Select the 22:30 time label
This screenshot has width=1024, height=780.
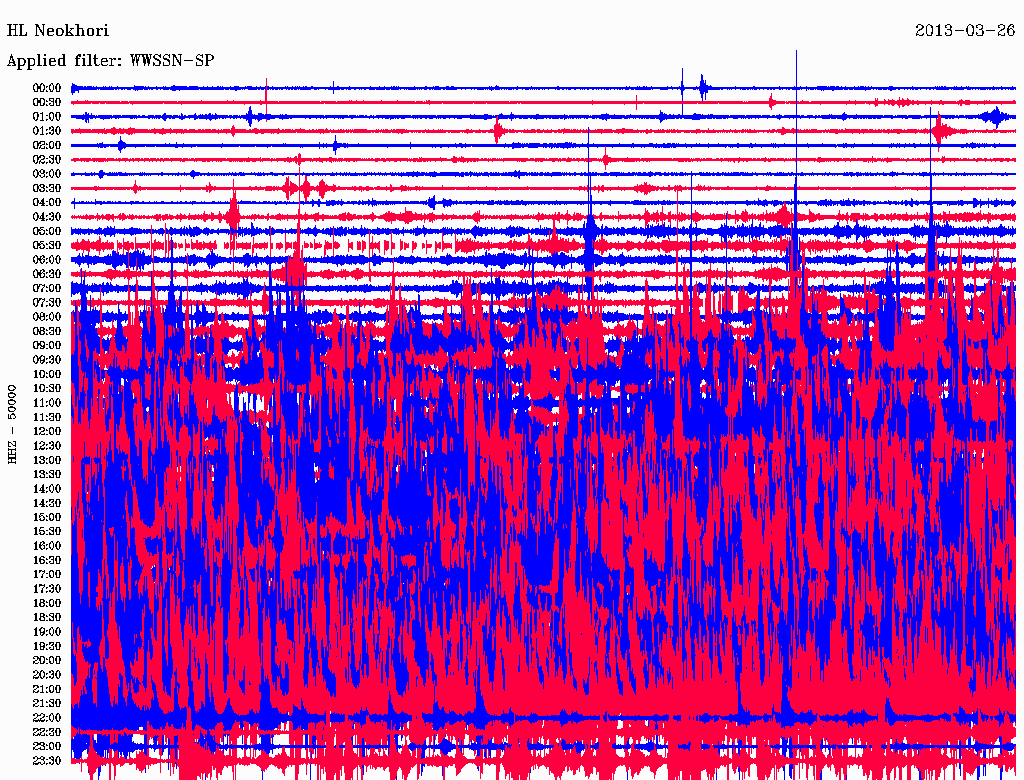pos(47,732)
